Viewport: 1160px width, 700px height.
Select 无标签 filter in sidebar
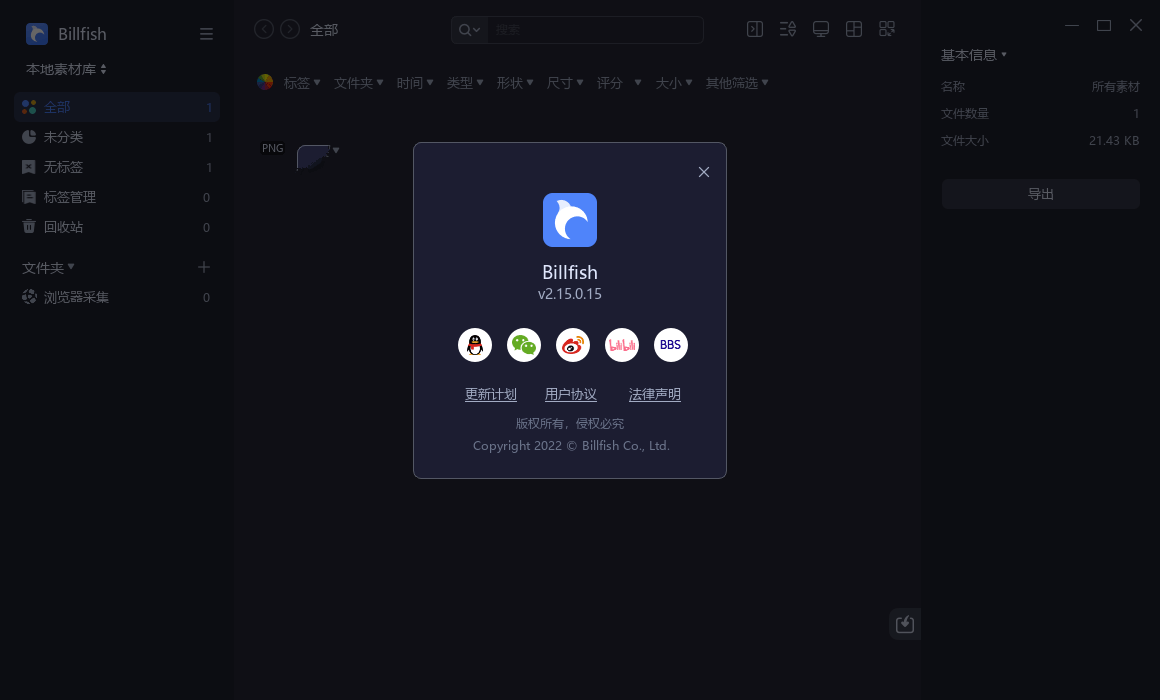click(x=64, y=167)
